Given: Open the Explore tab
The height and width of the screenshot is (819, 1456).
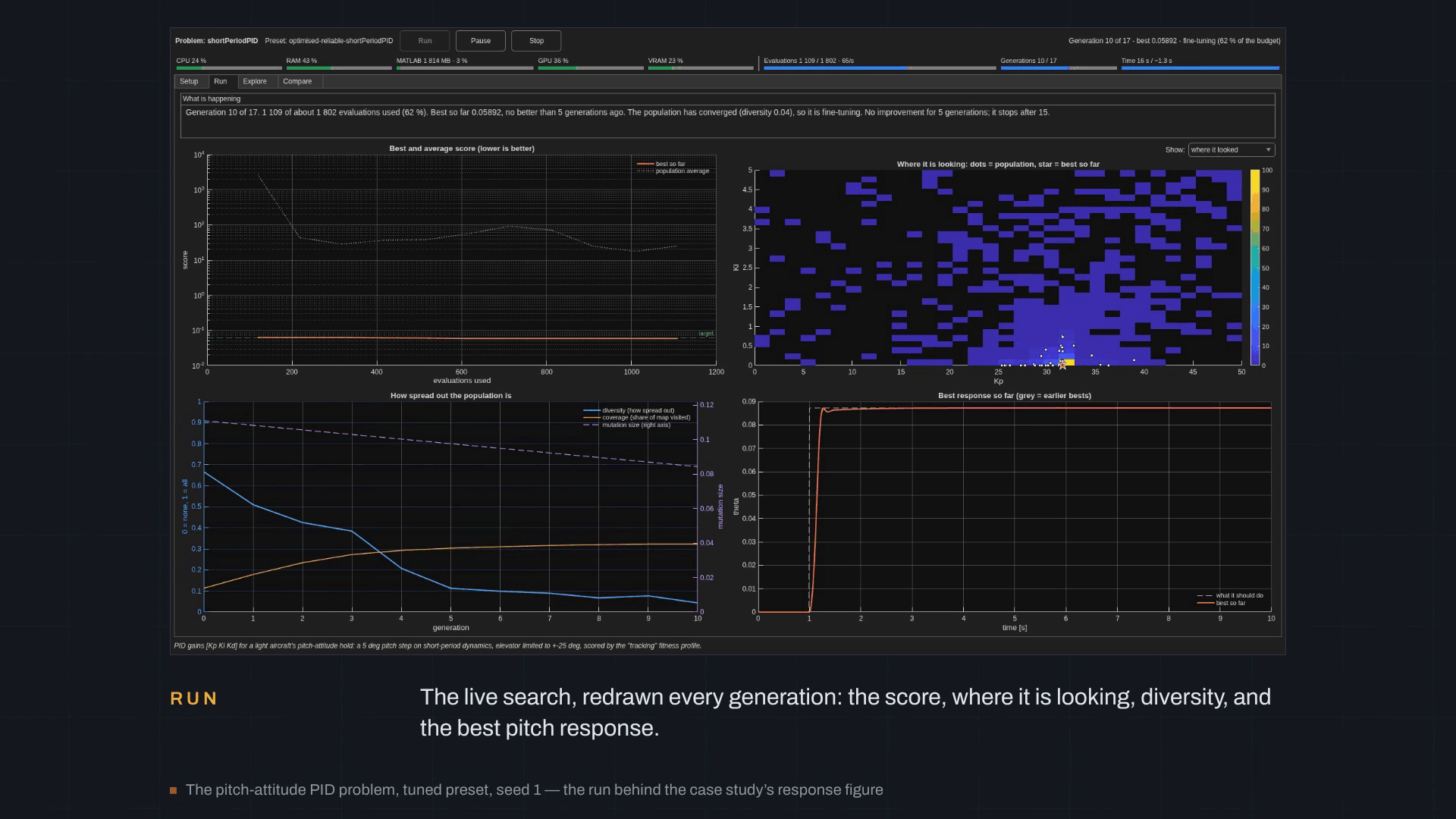Looking at the screenshot, I should [255, 82].
